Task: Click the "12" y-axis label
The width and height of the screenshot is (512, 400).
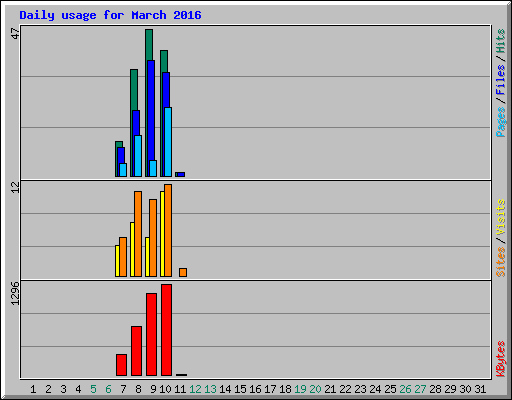Action: pyautogui.click(x=15, y=187)
